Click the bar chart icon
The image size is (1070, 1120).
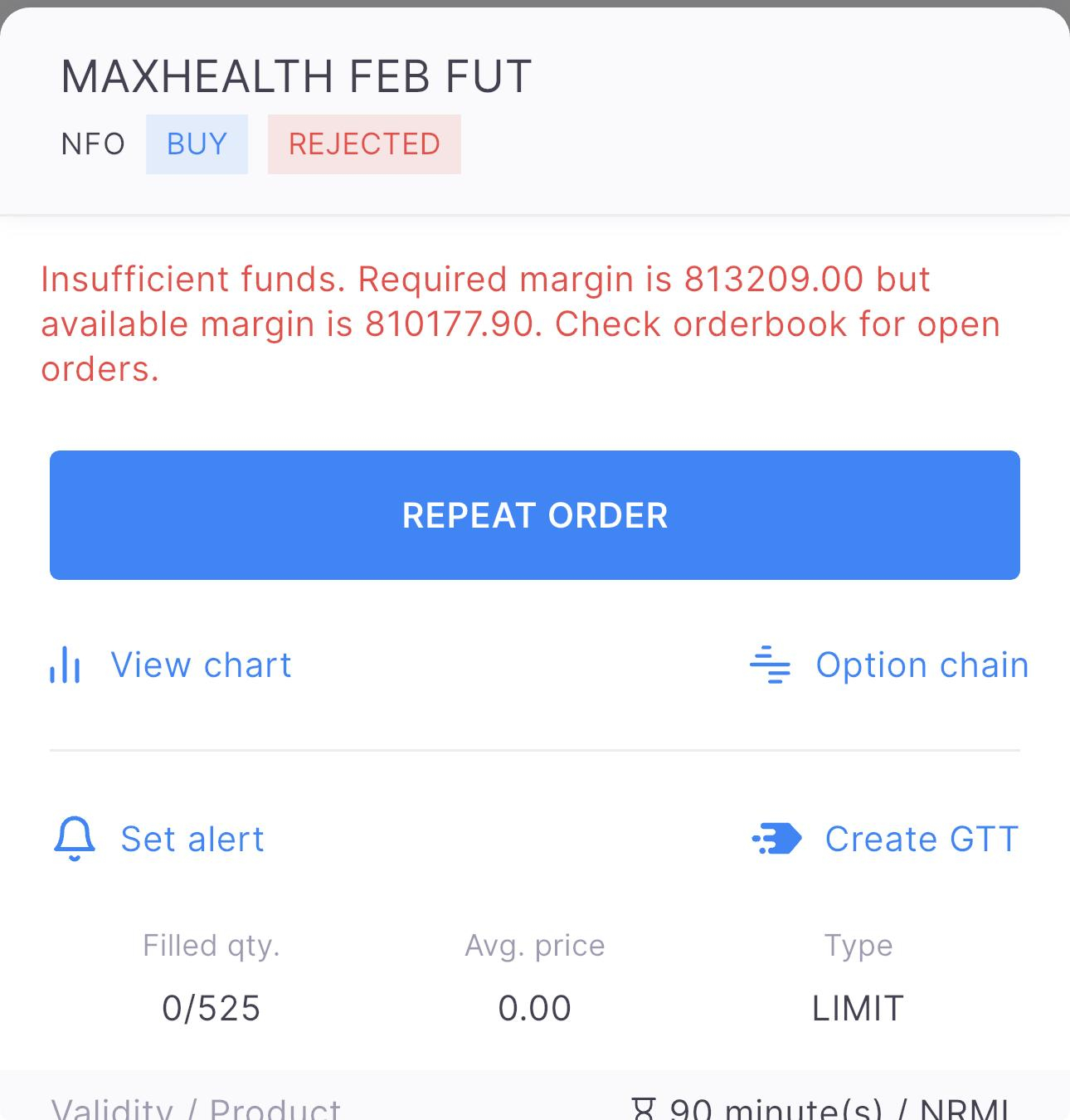tap(65, 665)
